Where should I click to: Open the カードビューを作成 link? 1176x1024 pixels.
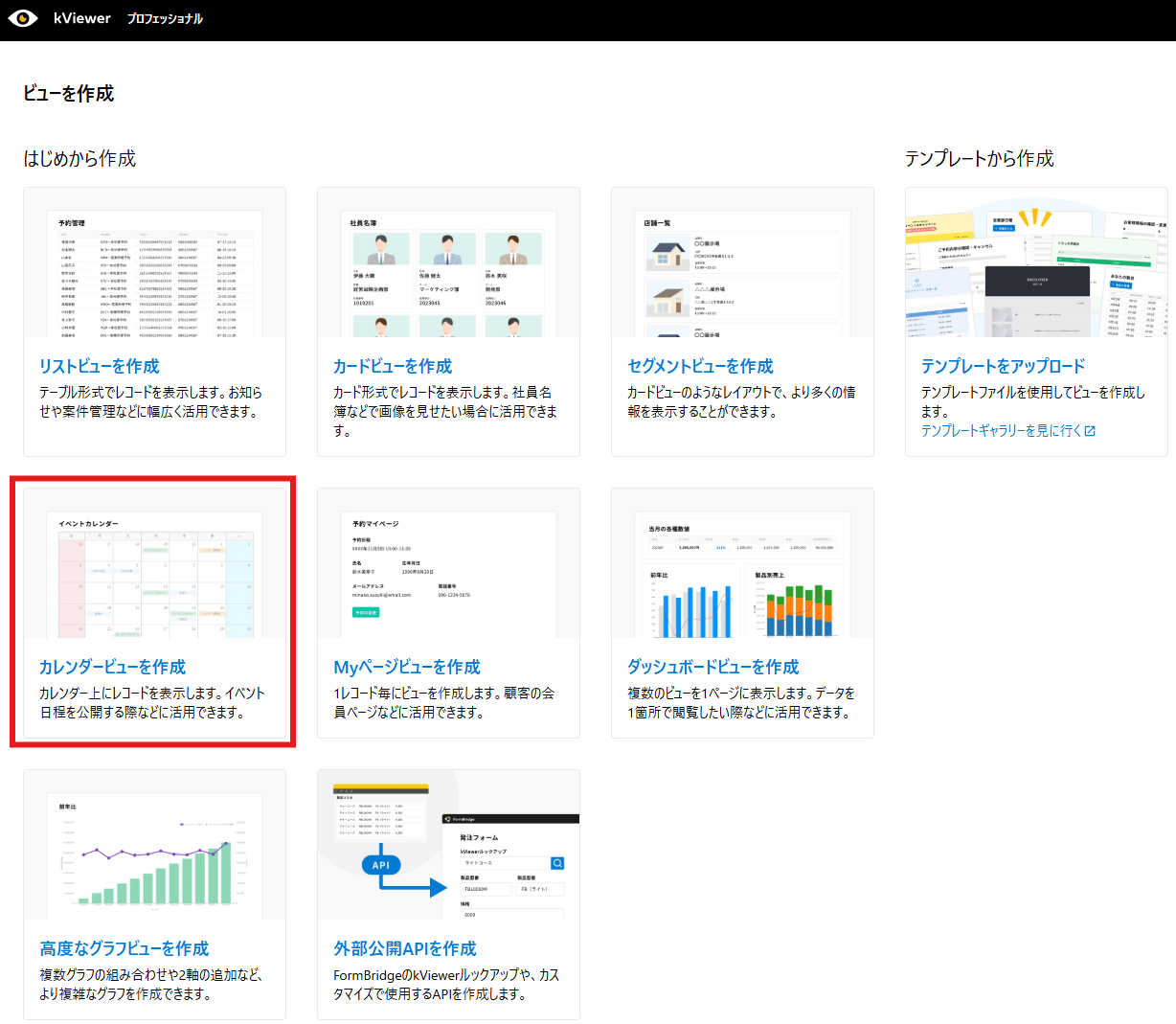(393, 366)
